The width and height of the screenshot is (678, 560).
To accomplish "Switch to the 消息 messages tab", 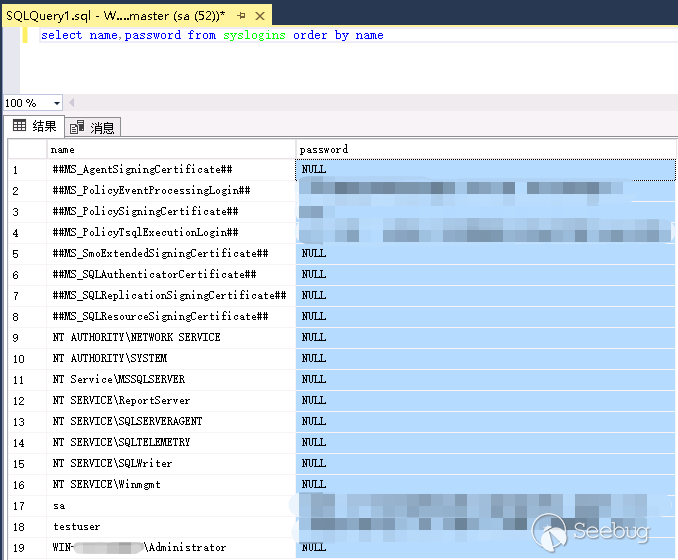I will point(93,127).
